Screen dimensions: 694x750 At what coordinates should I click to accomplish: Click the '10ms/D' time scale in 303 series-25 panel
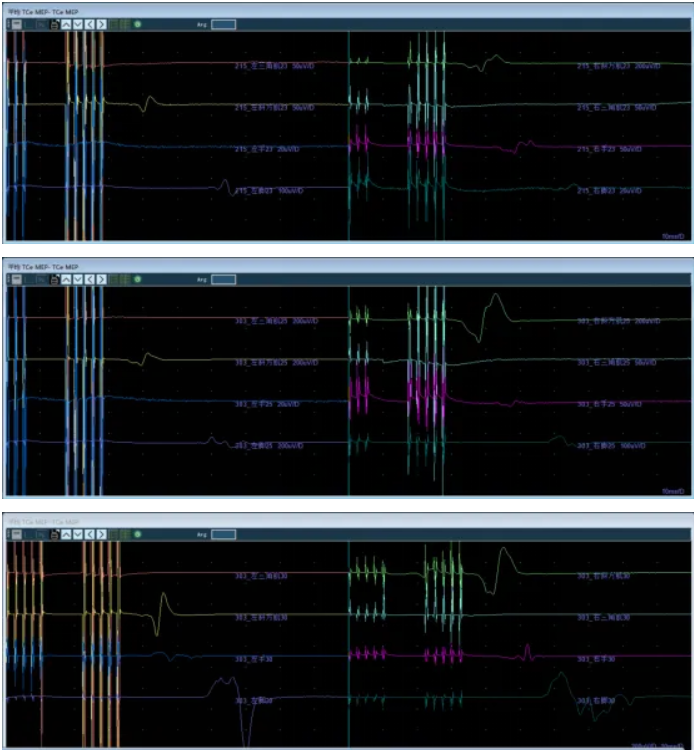[x=672, y=491]
